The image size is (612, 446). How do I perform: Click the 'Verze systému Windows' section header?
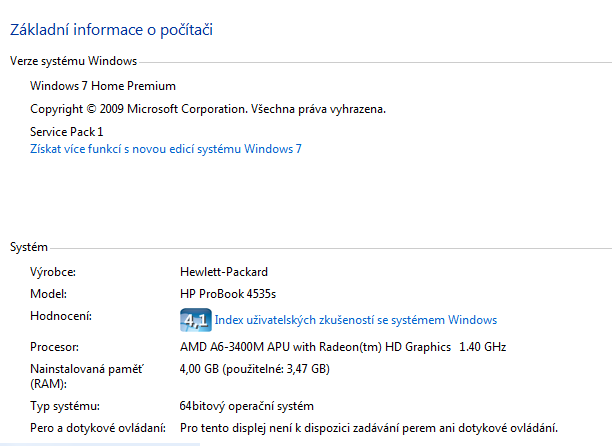click(x=73, y=61)
